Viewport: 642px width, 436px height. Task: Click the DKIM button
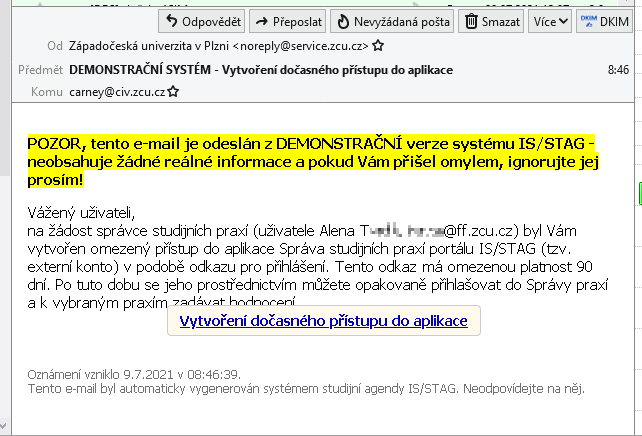coord(604,21)
